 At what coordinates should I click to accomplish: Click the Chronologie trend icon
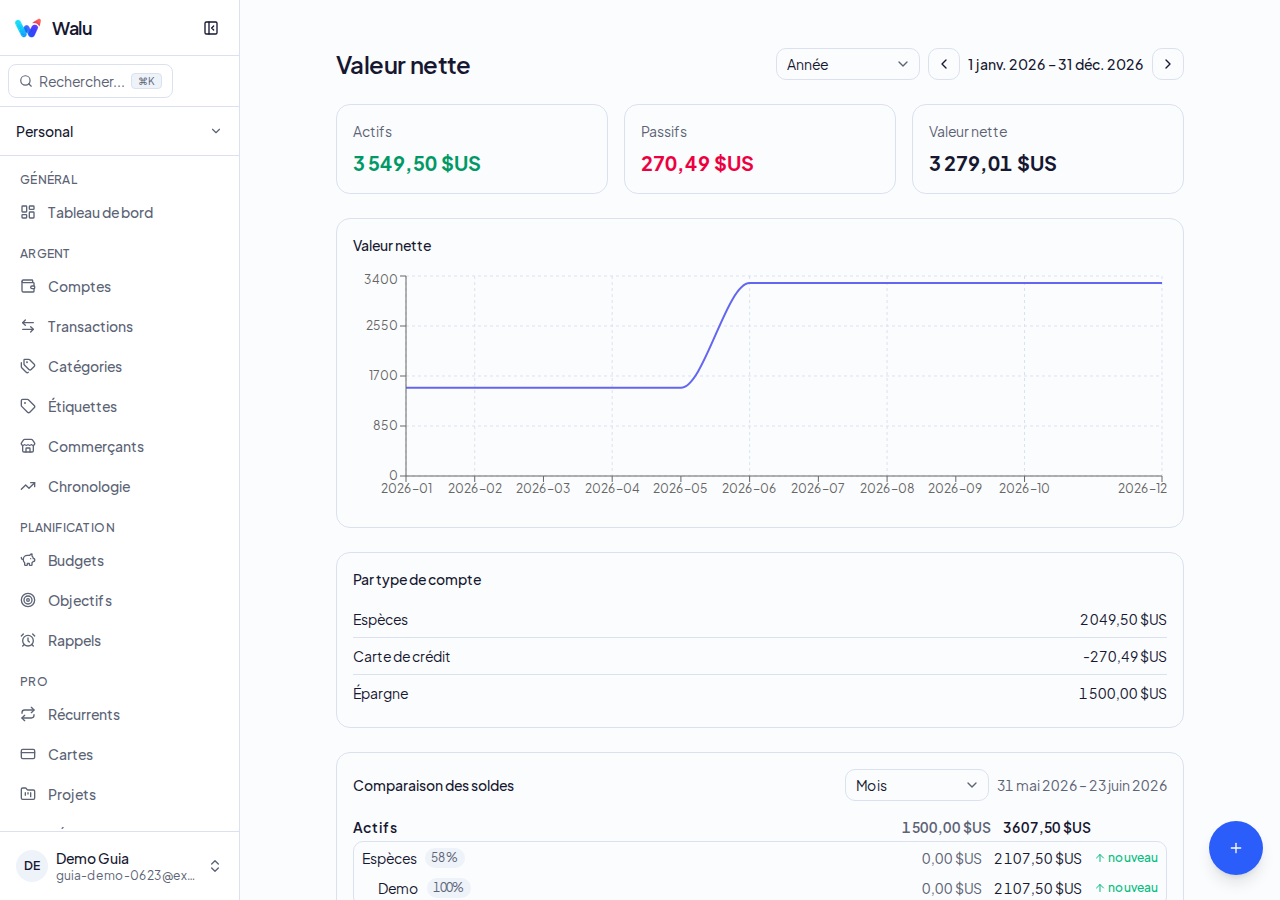coord(28,486)
